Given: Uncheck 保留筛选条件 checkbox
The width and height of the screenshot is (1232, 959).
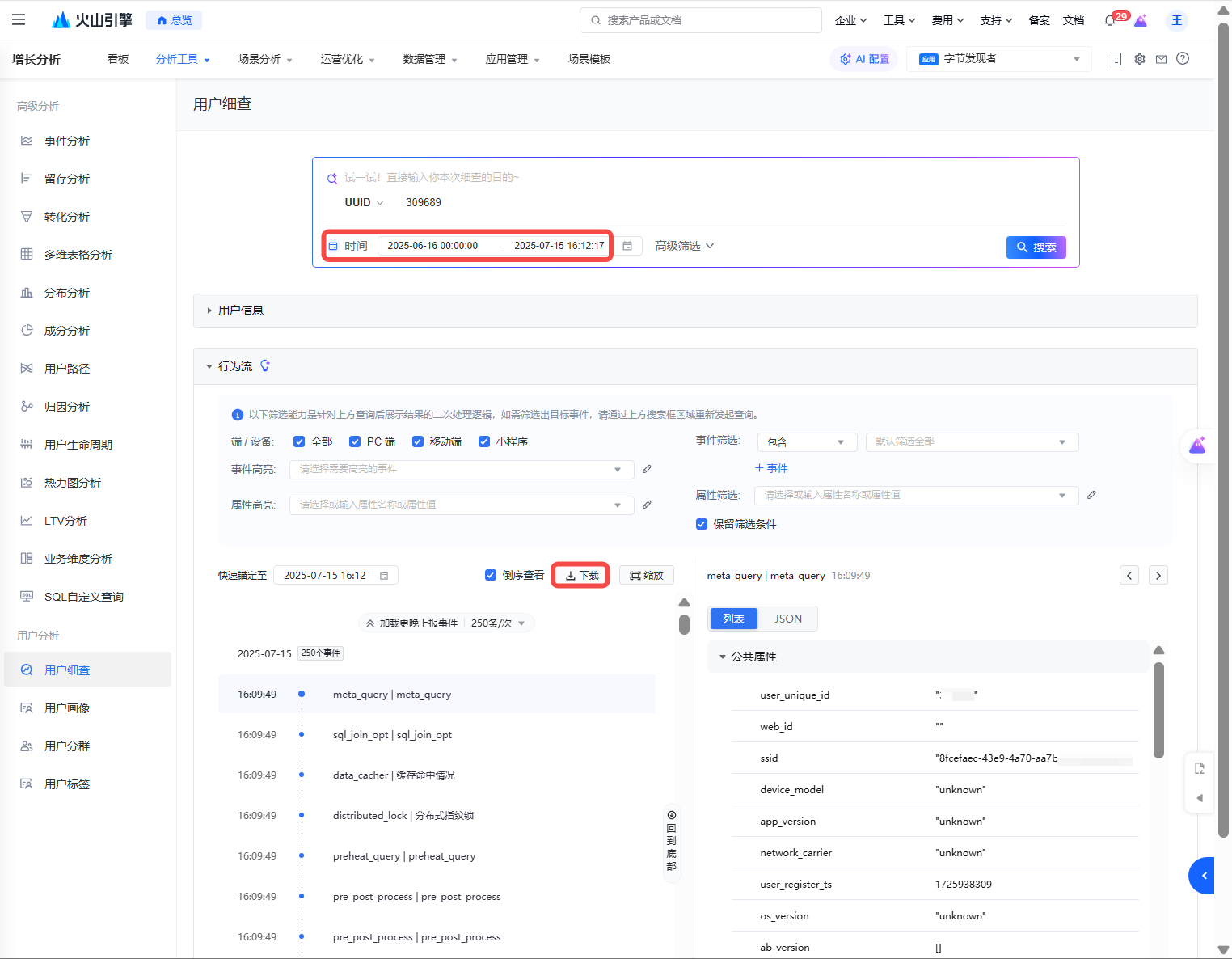Looking at the screenshot, I should (702, 524).
